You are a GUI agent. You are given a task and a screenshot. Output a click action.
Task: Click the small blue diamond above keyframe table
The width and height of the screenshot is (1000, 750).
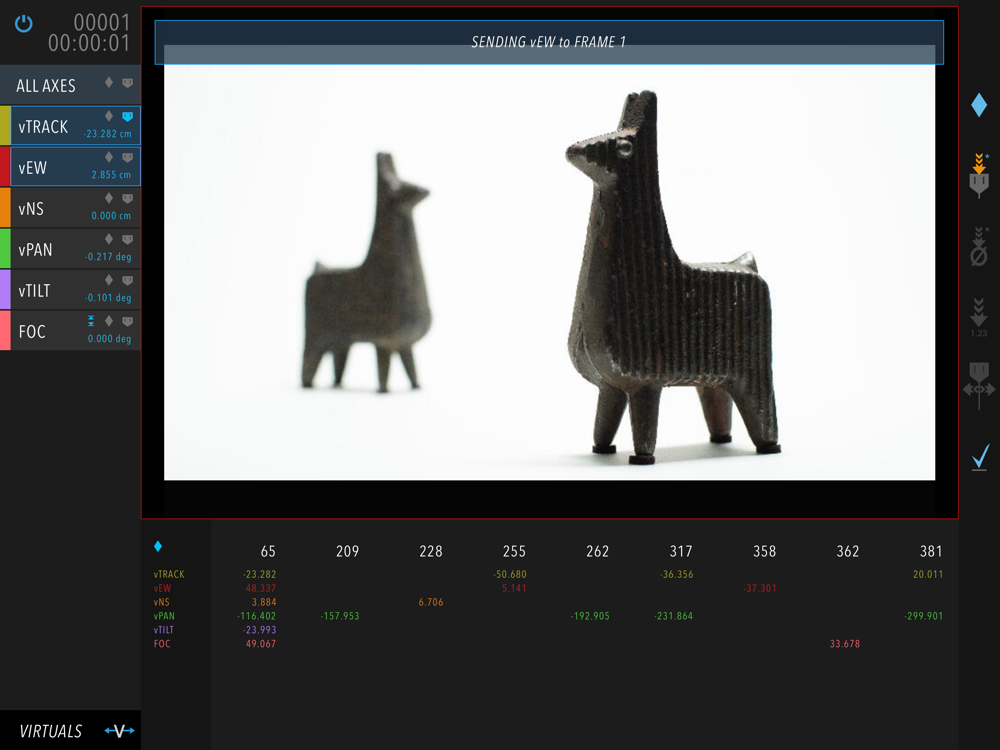[158, 546]
